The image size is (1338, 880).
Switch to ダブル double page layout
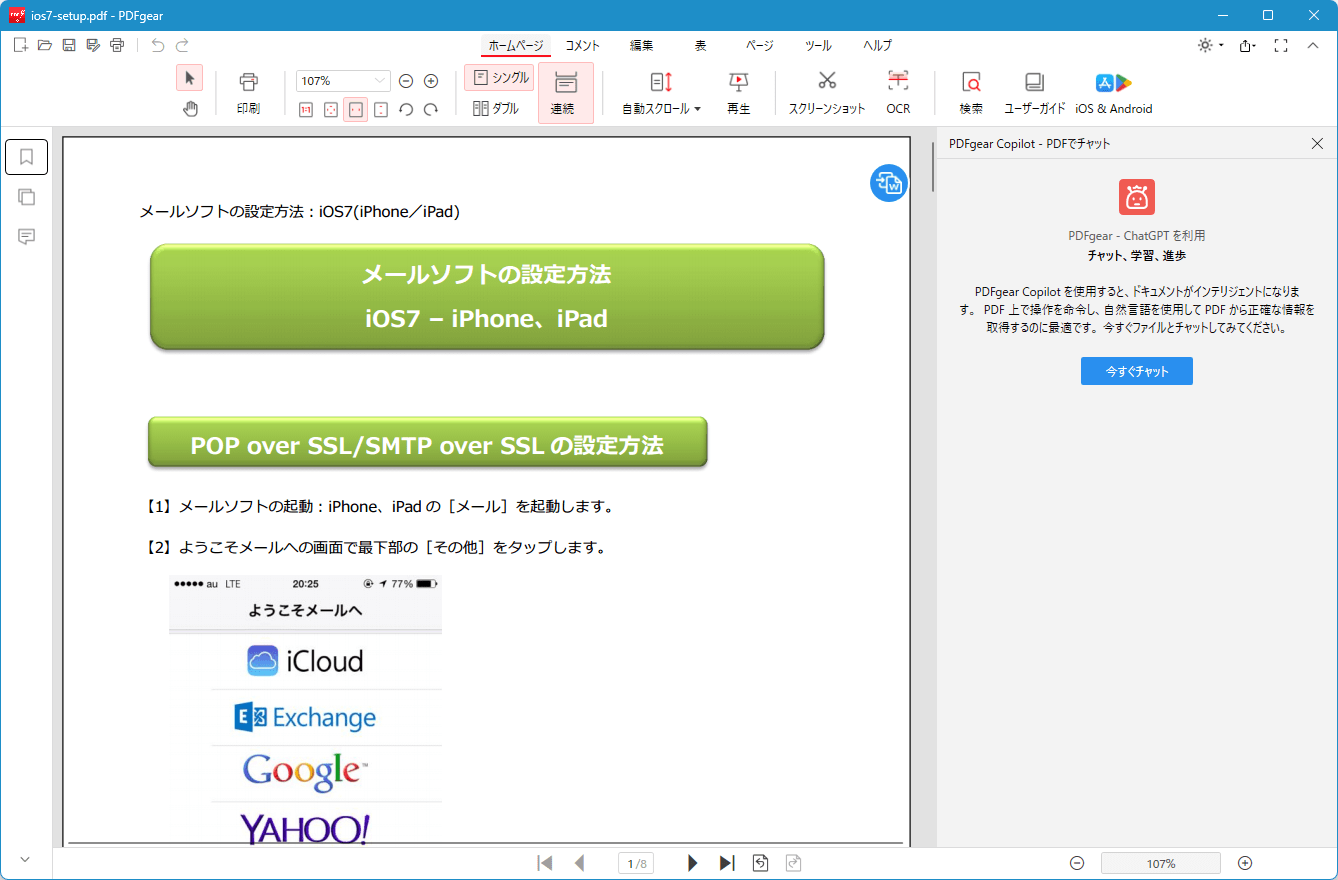click(x=496, y=108)
